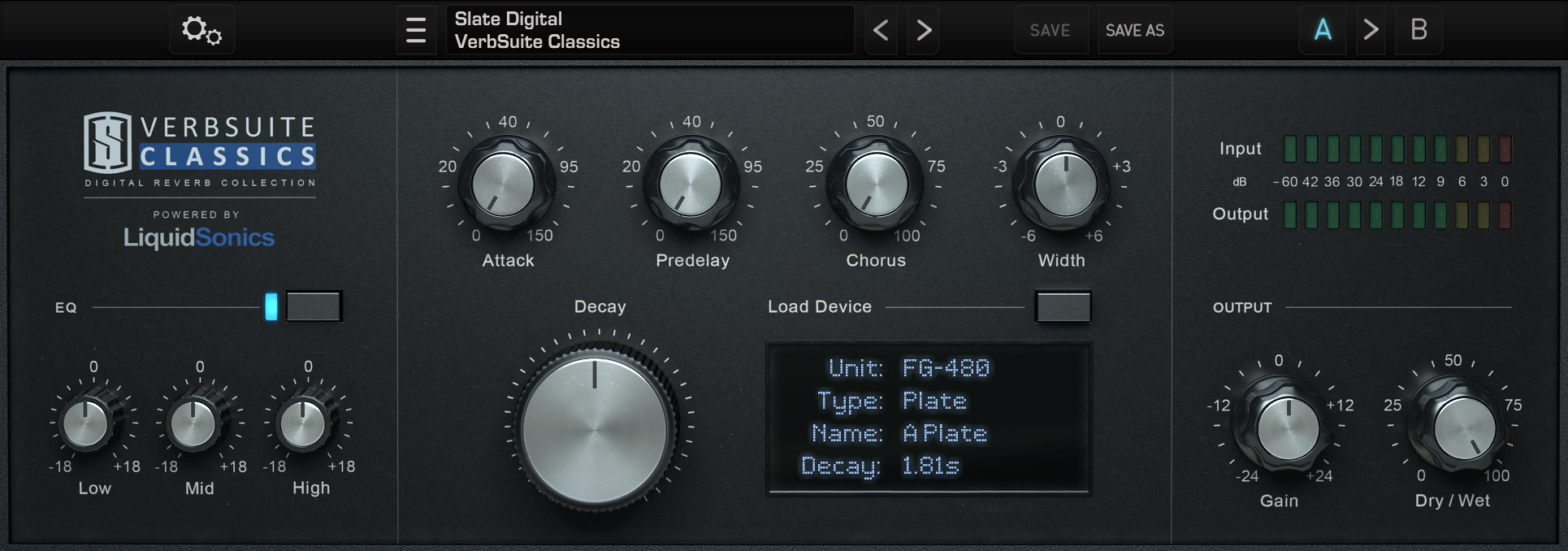This screenshot has height=551, width=1568.
Task: Click the SAVE button
Action: (x=1050, y=30)
